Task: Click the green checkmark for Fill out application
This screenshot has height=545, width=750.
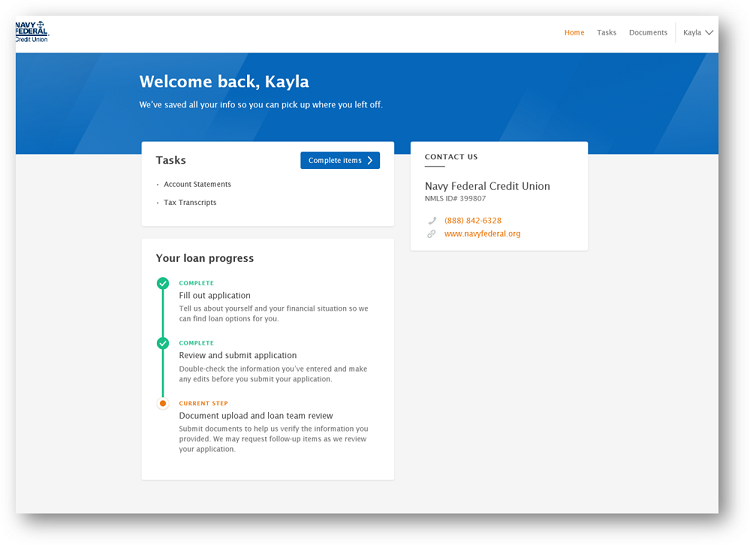Action: pos(163,284)
